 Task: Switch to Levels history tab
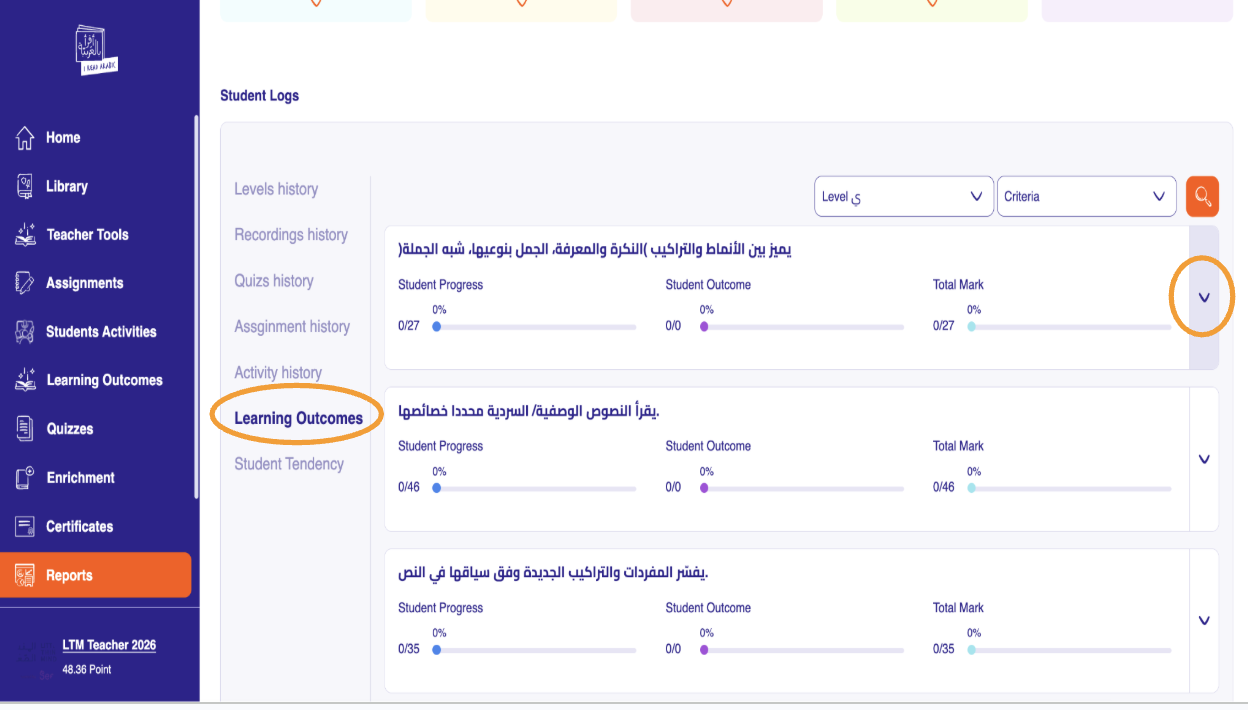tap(276, 189)
